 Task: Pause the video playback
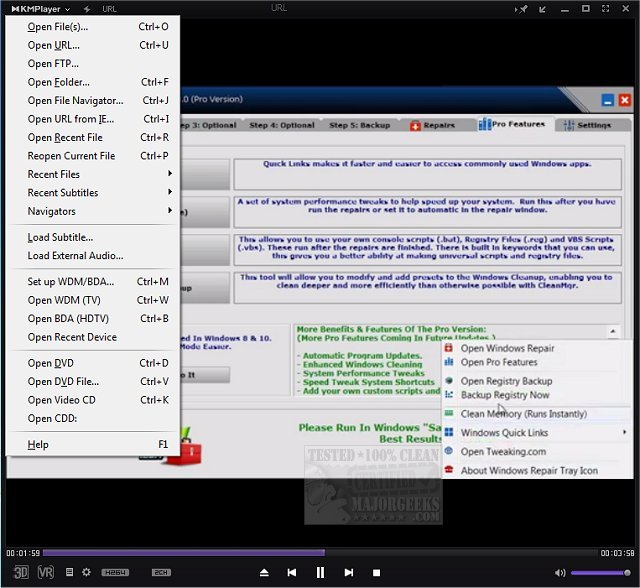(320, 572)
